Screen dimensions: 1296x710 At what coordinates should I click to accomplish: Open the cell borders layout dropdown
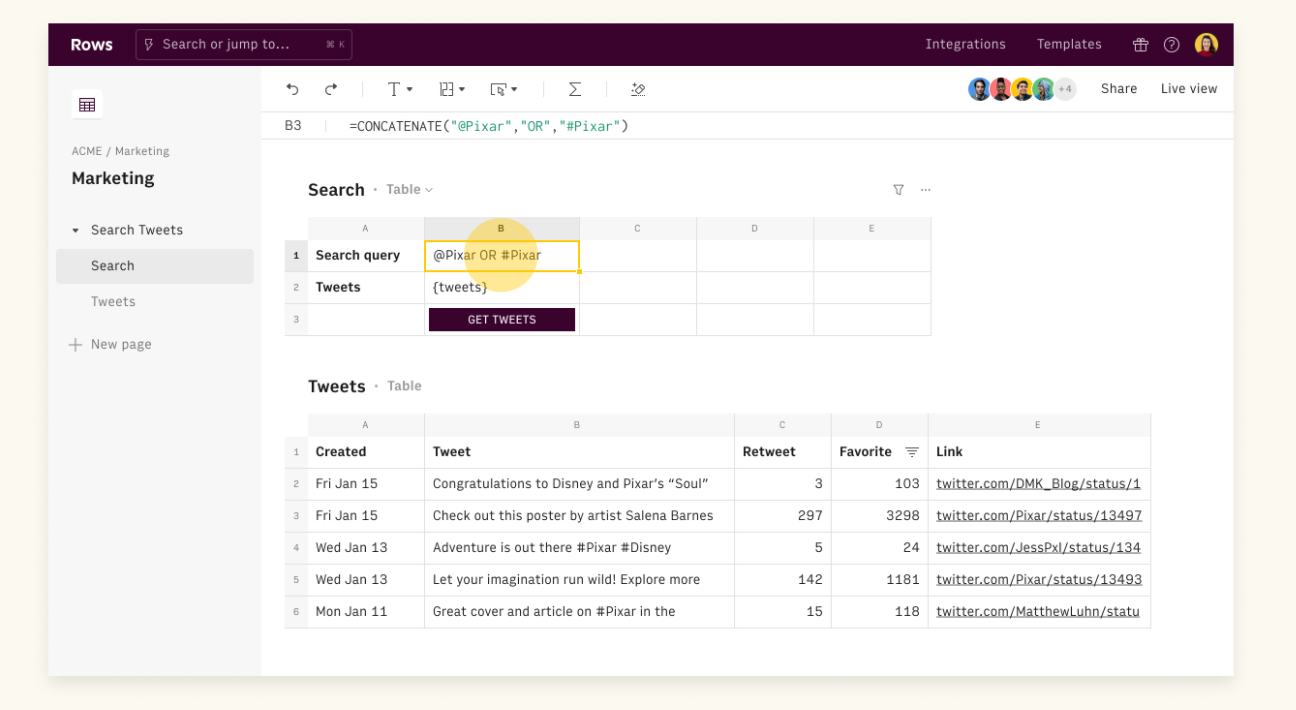pos(452,89)
